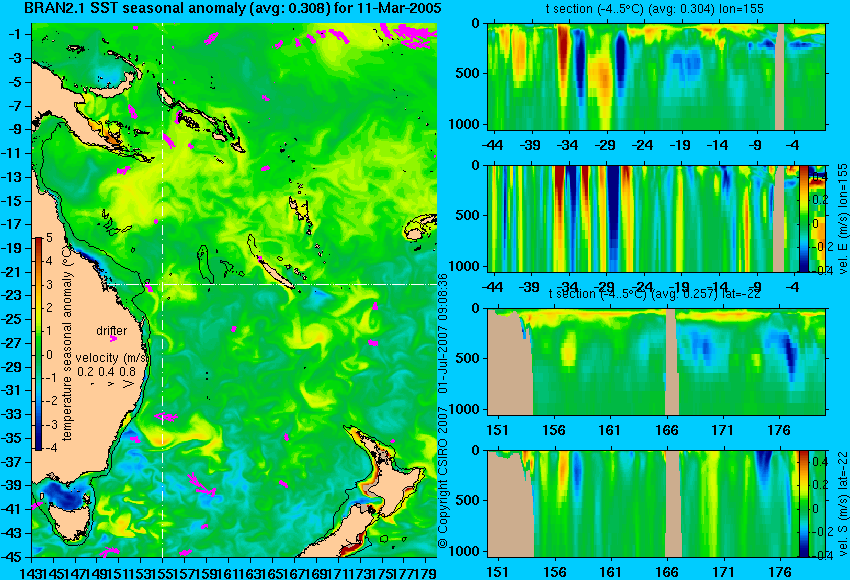
Task: Click the '166' label under lat=-22 temperature section
Action: [667, 430]
